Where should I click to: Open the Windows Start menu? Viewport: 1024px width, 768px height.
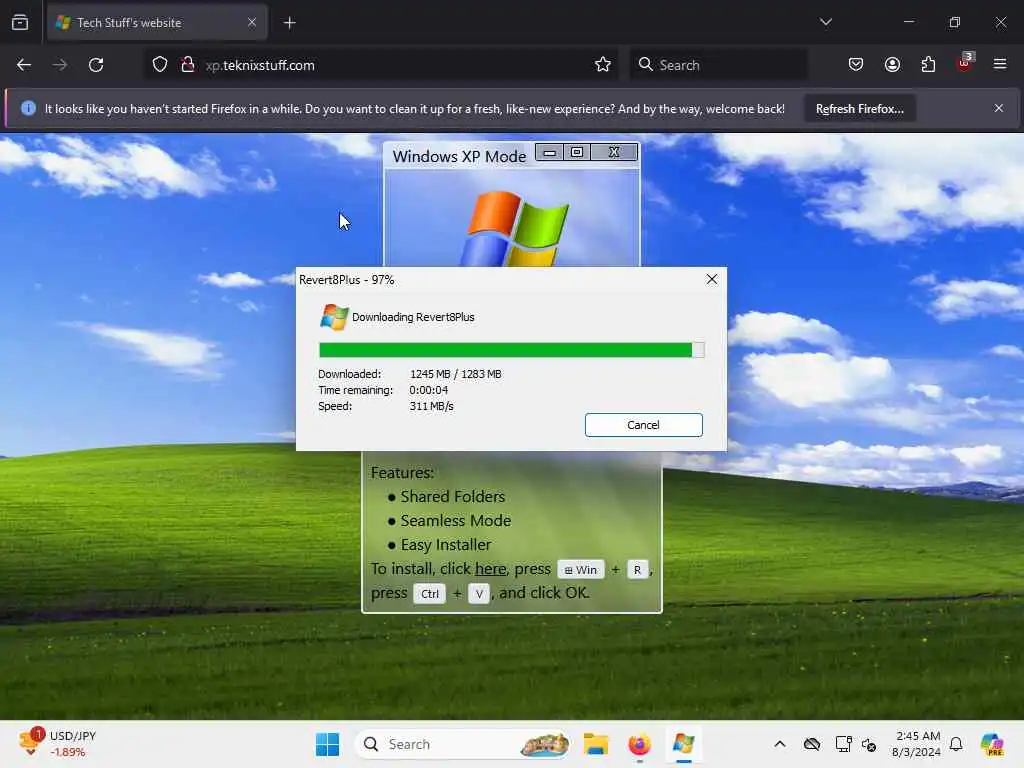tap(327, 744)
